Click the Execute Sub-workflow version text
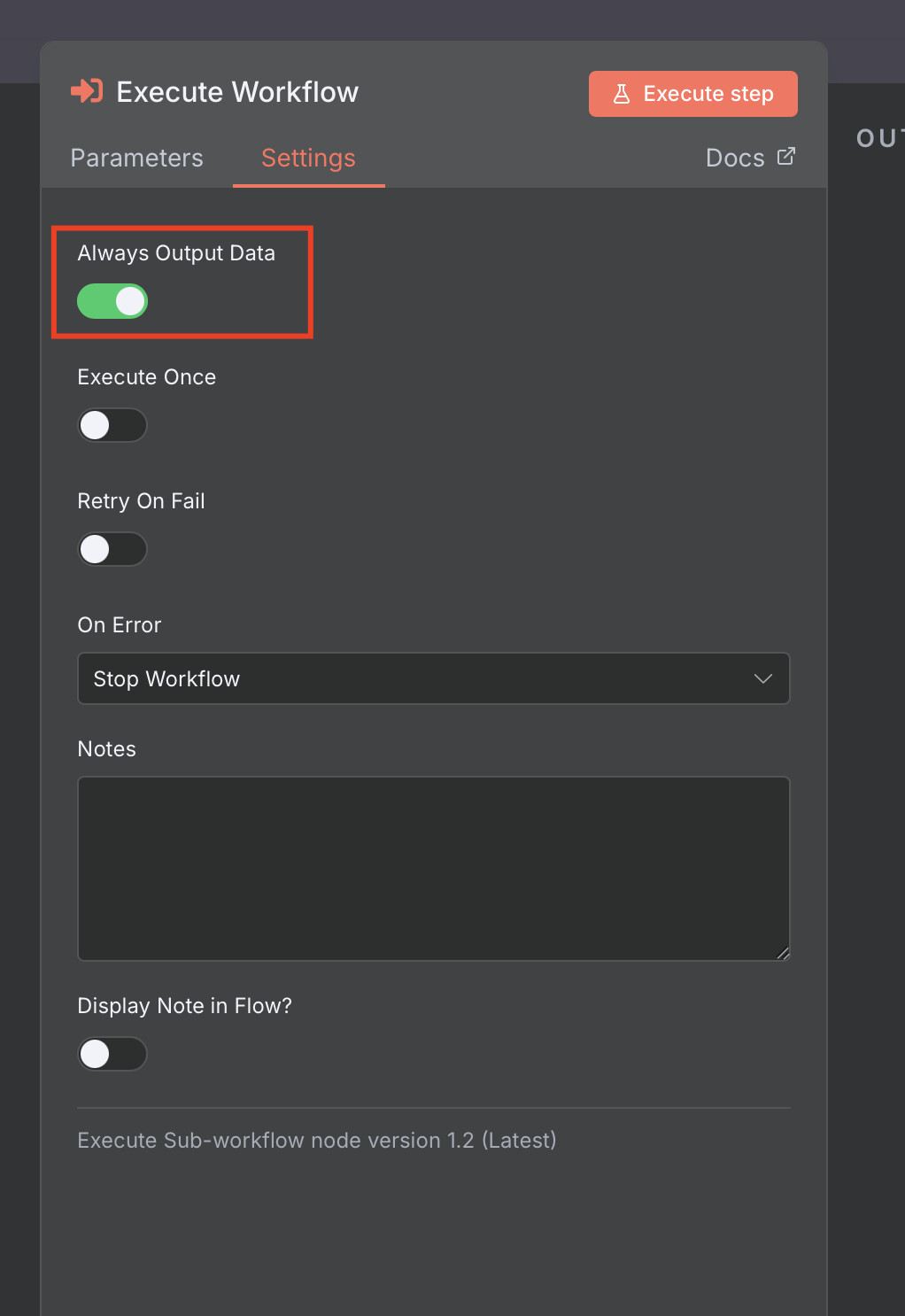The width and height of the screenshot is (905, 1316). click(x=317, y=1140)
